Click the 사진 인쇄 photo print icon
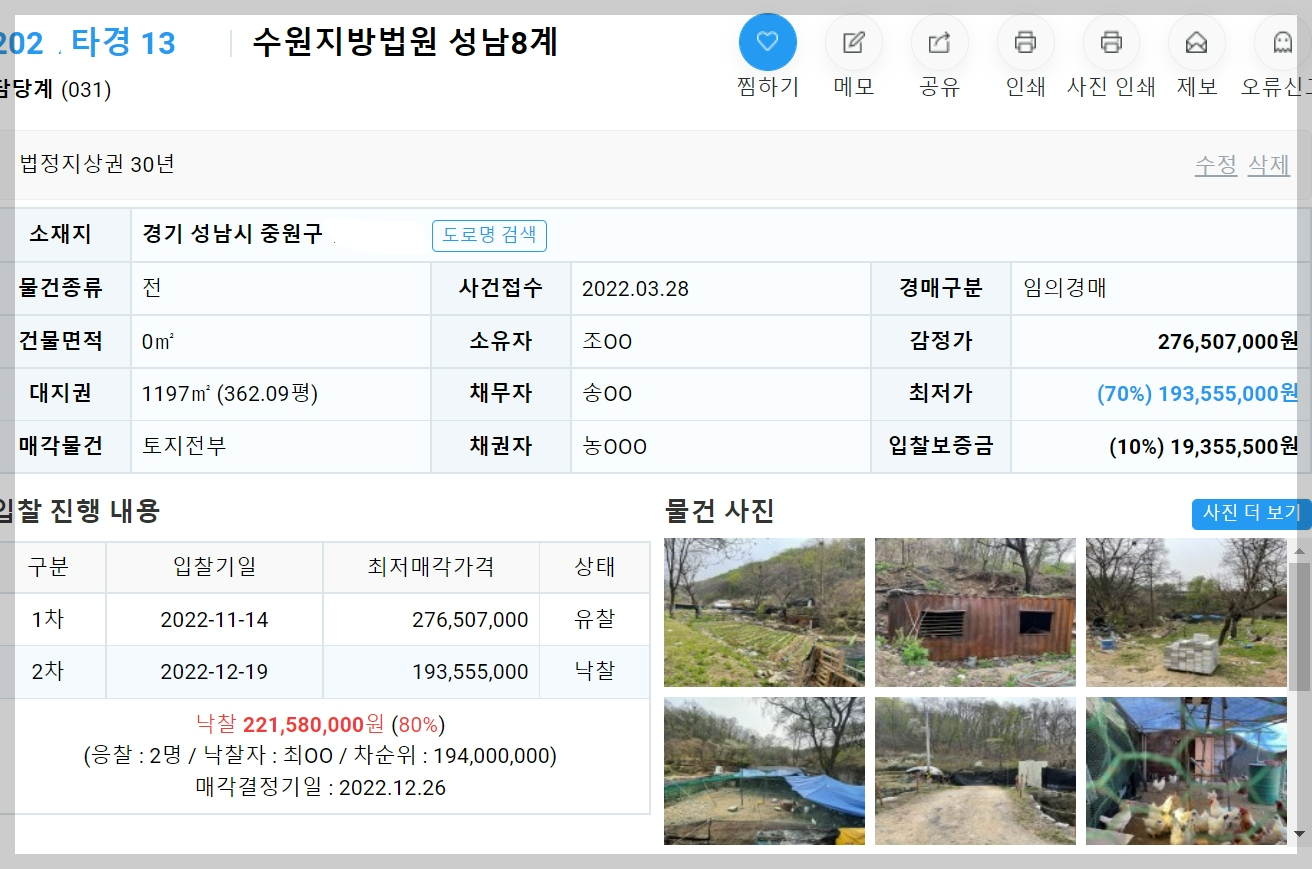The height and width of the screenshot is (869, 1312). pos(1111,42)
